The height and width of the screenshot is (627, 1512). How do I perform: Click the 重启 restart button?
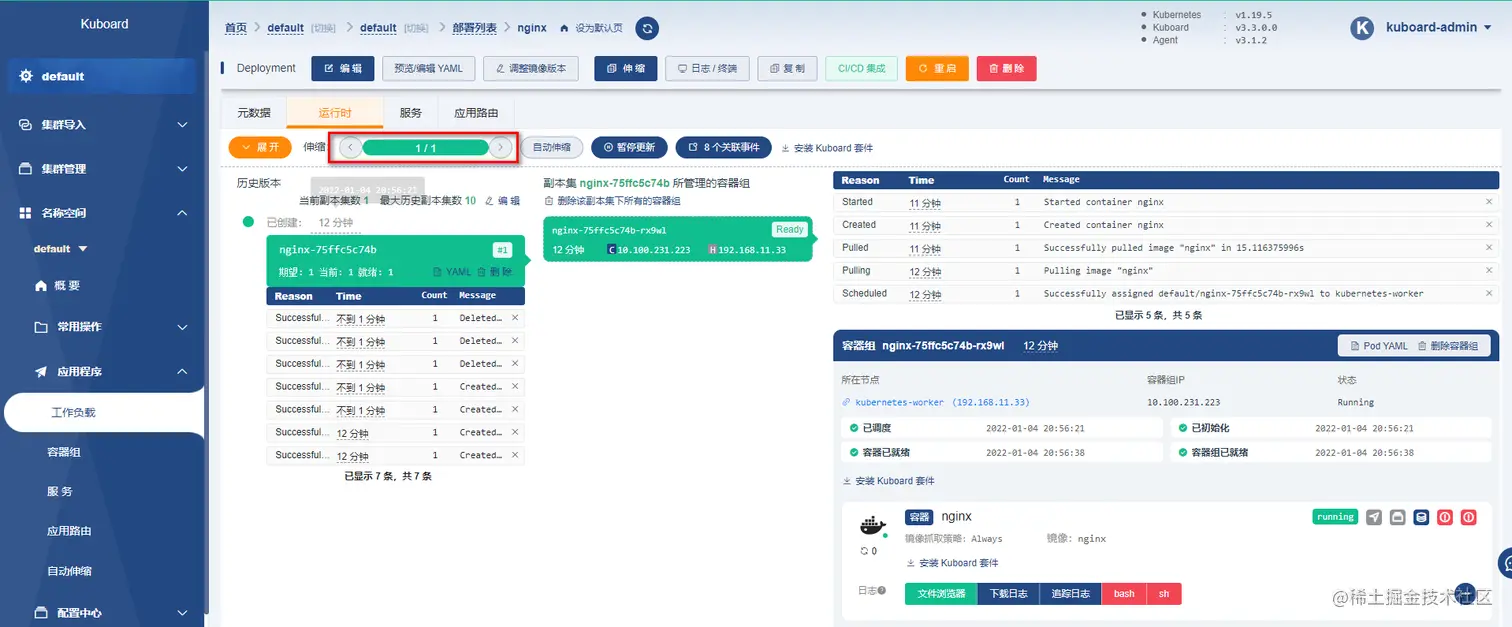(936, 68)
